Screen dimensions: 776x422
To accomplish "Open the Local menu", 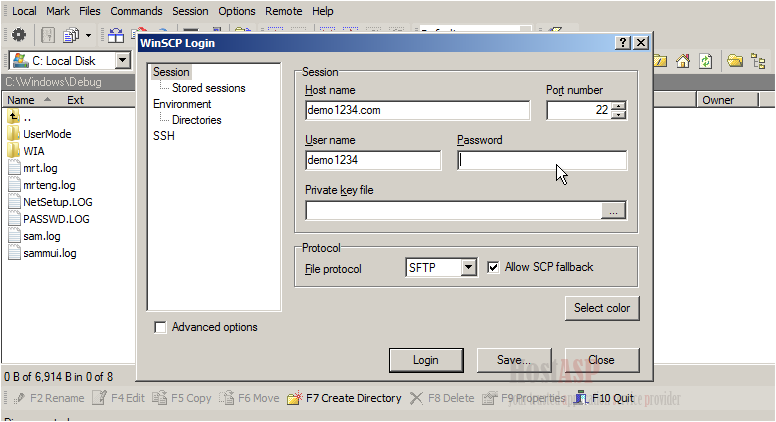I will (24, 11).
